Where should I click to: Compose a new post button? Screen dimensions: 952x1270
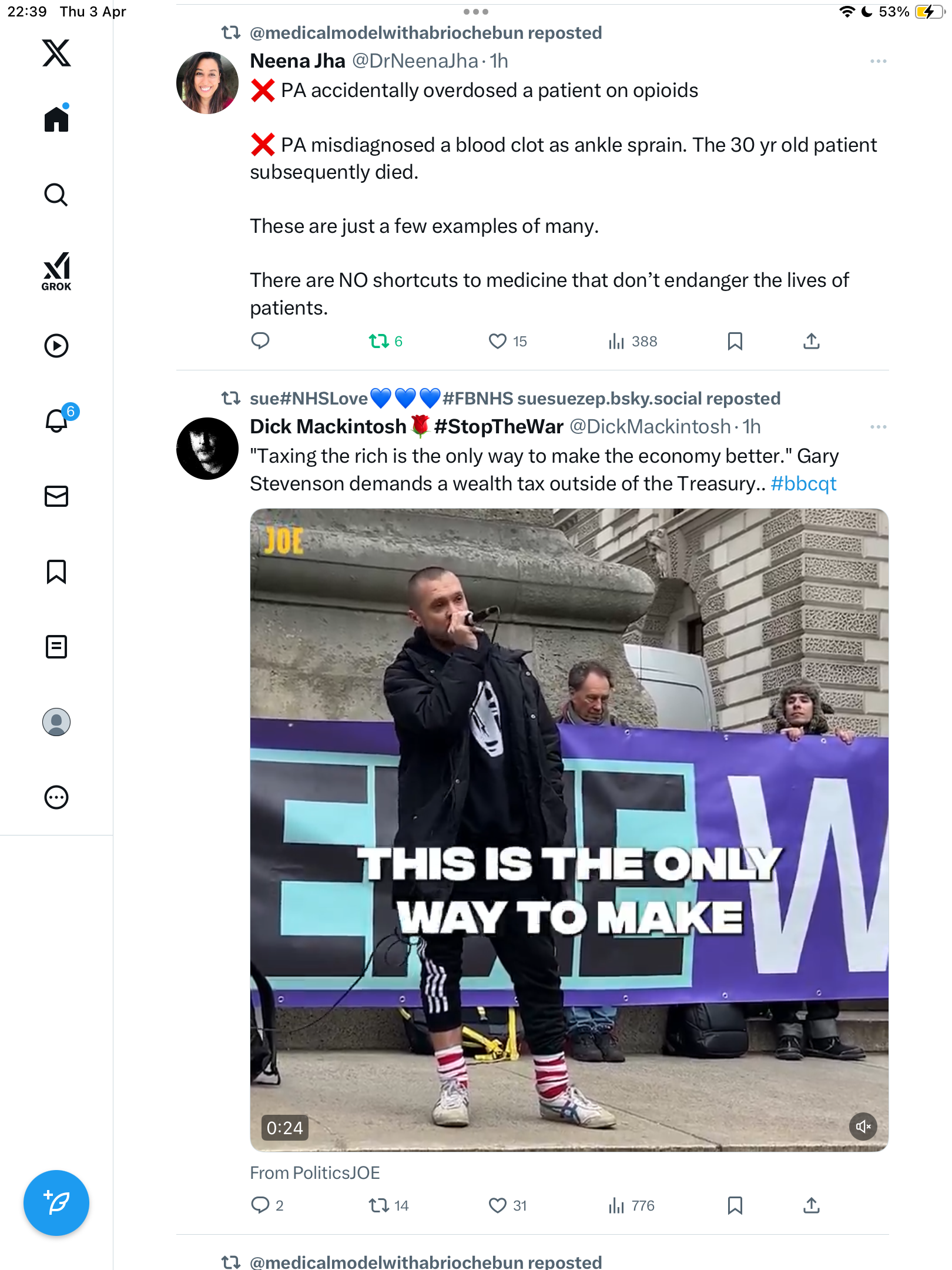(56, 1203)
